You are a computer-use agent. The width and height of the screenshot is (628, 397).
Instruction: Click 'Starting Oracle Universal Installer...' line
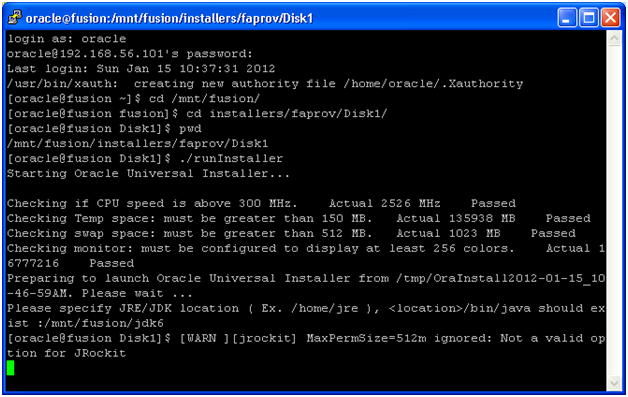tap(148, 173)
